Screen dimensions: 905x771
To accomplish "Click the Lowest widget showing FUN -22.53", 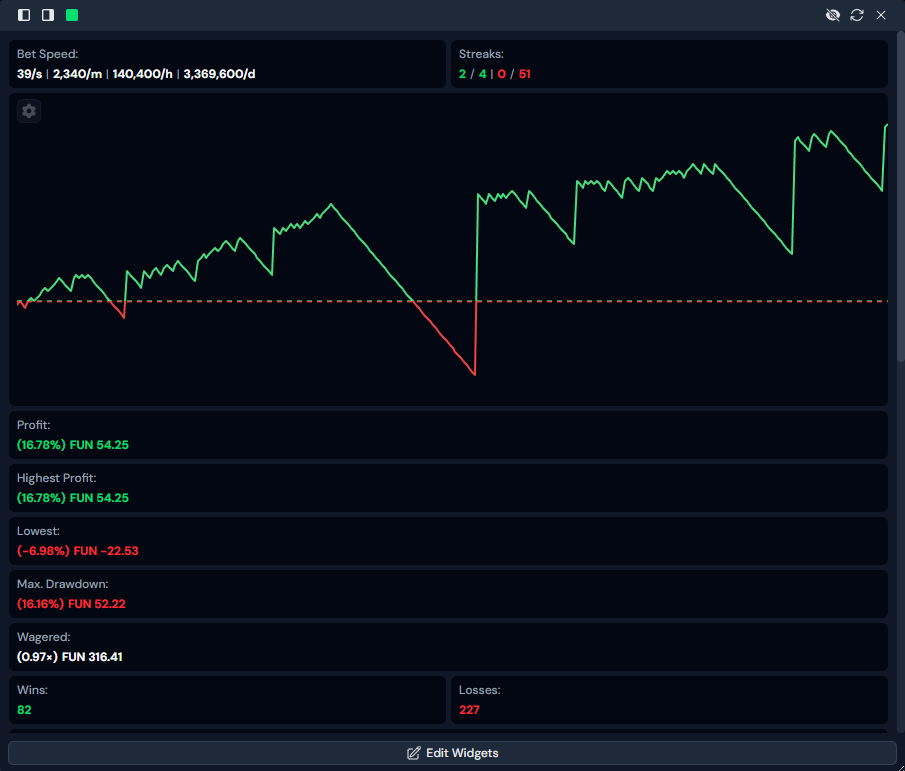I will [x=448, y=541].
